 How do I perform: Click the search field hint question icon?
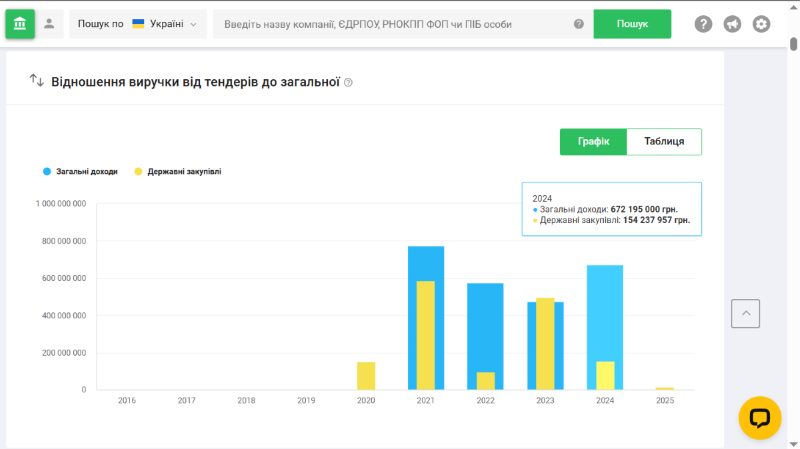click(578, 24)
